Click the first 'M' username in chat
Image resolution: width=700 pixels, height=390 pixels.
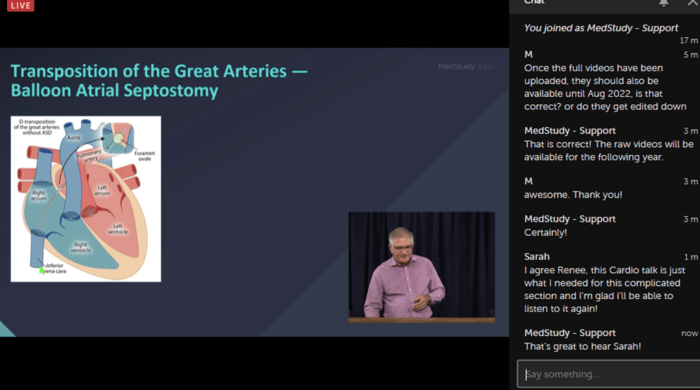click(x=528, y=54)
